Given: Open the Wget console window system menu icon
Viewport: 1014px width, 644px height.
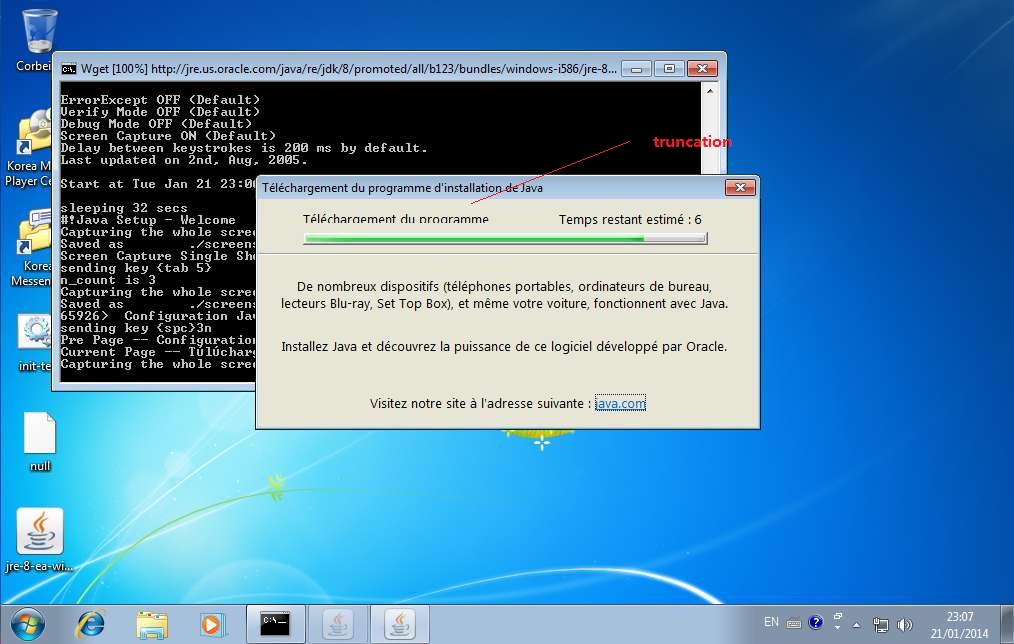Looking at the screenshot, I should point(68,69).
